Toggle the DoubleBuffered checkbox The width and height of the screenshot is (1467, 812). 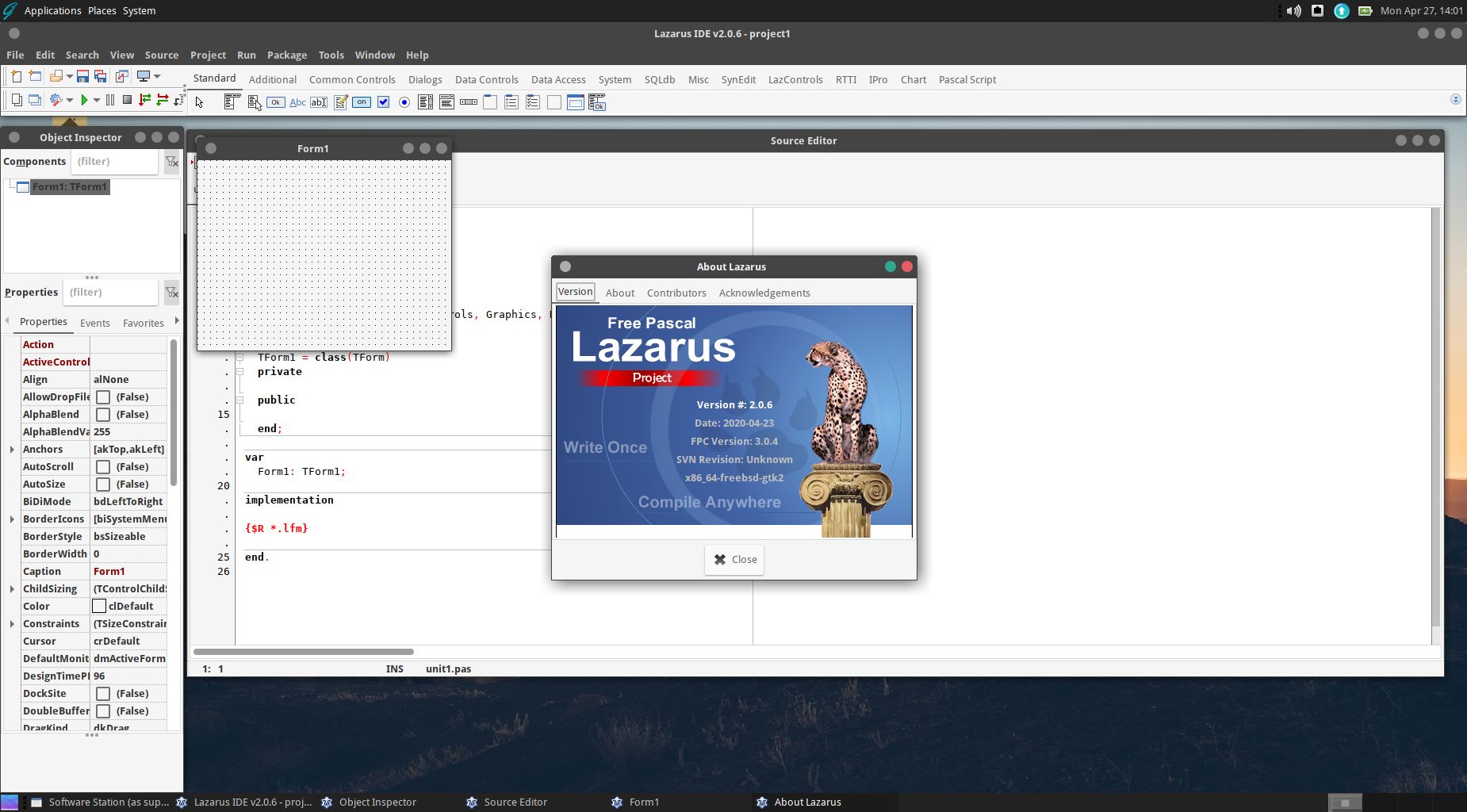click(x=103, y=711)
